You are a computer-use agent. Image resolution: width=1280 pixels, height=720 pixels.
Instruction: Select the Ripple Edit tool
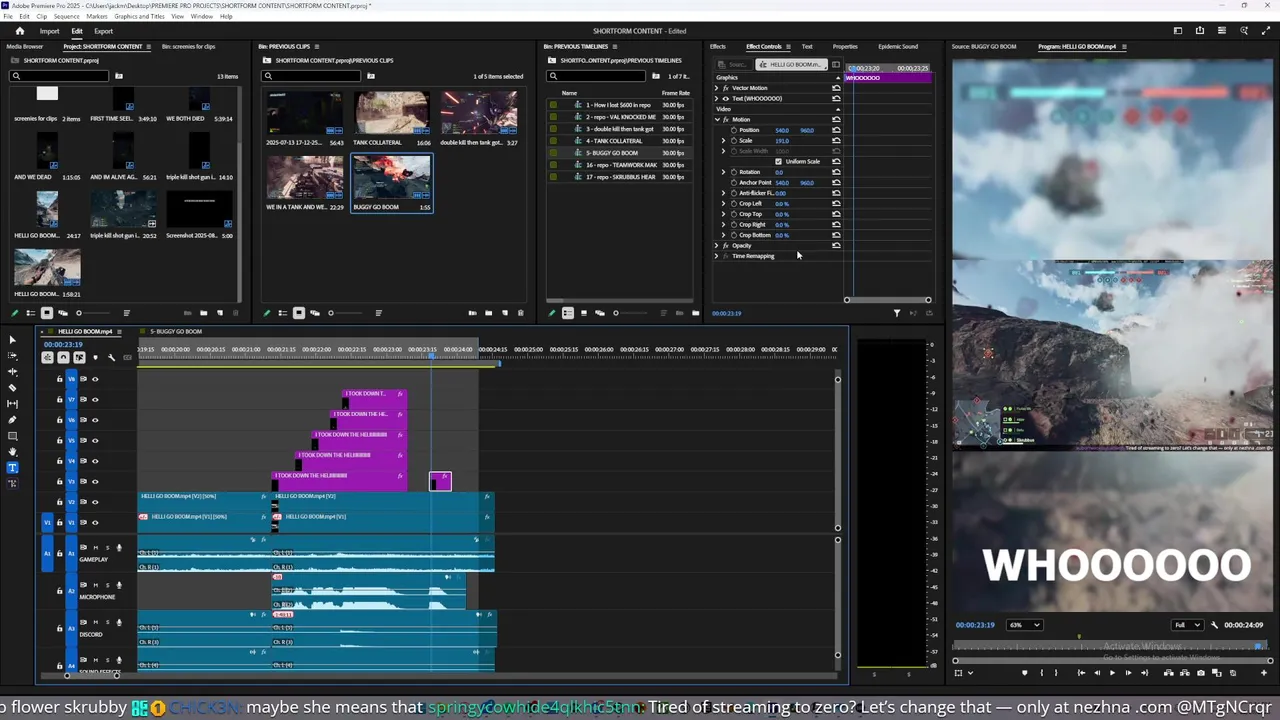point(12,371)
